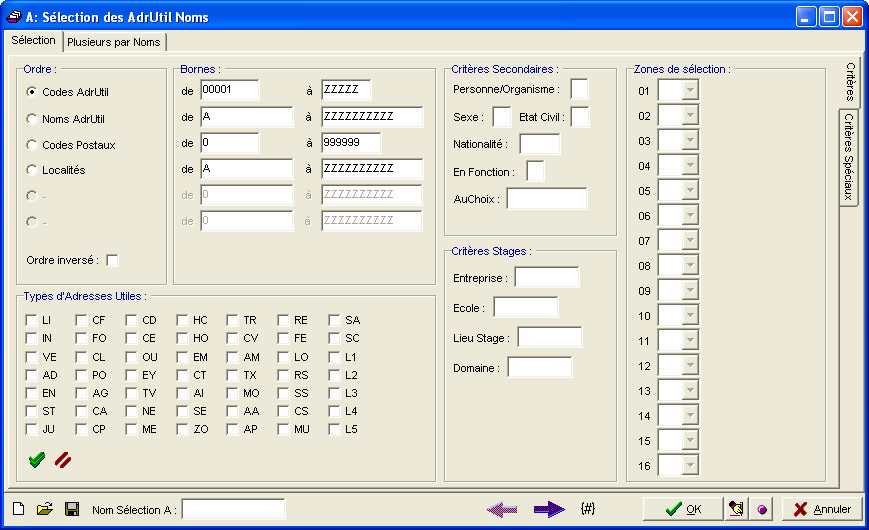Tick the OU address type checkbox

(x=131, y=357)
